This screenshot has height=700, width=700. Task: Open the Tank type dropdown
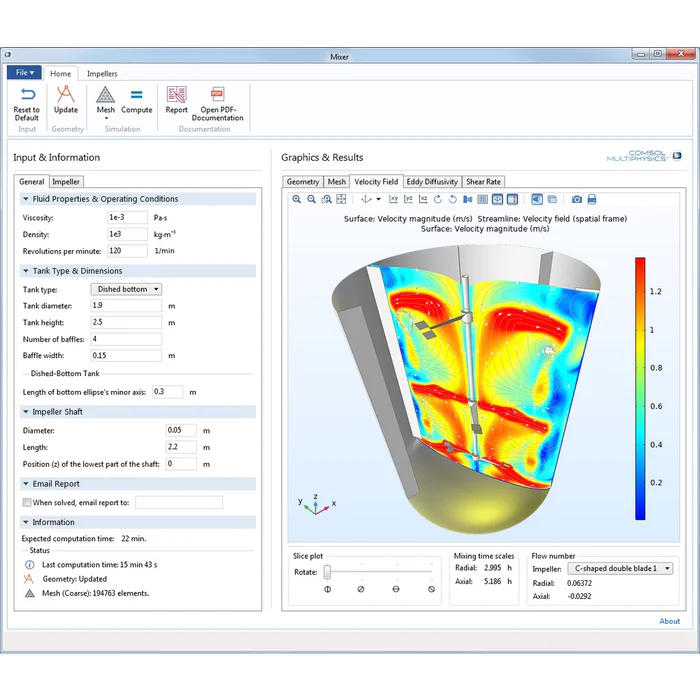pyautogui.click(x=126, y=289)
